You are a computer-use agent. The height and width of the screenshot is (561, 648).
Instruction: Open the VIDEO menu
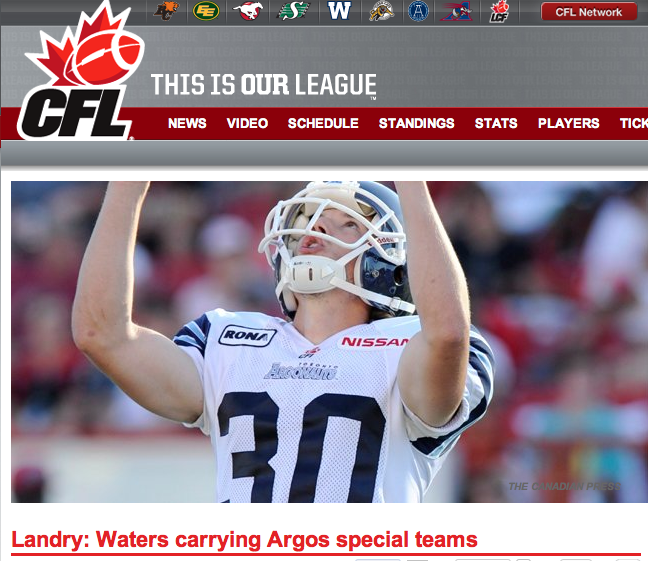coord(247,123)
